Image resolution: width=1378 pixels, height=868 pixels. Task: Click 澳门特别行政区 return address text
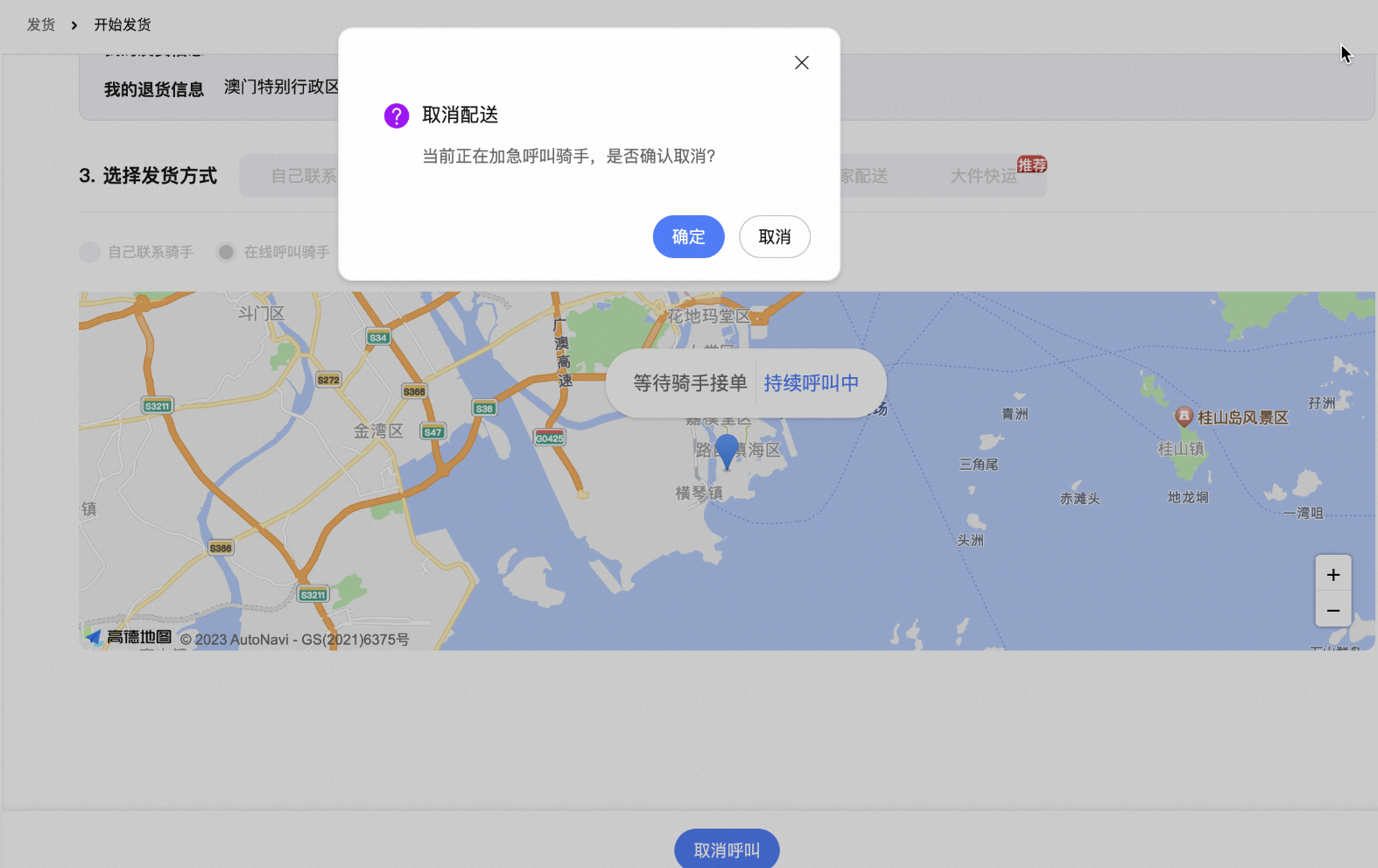[281, 87]
